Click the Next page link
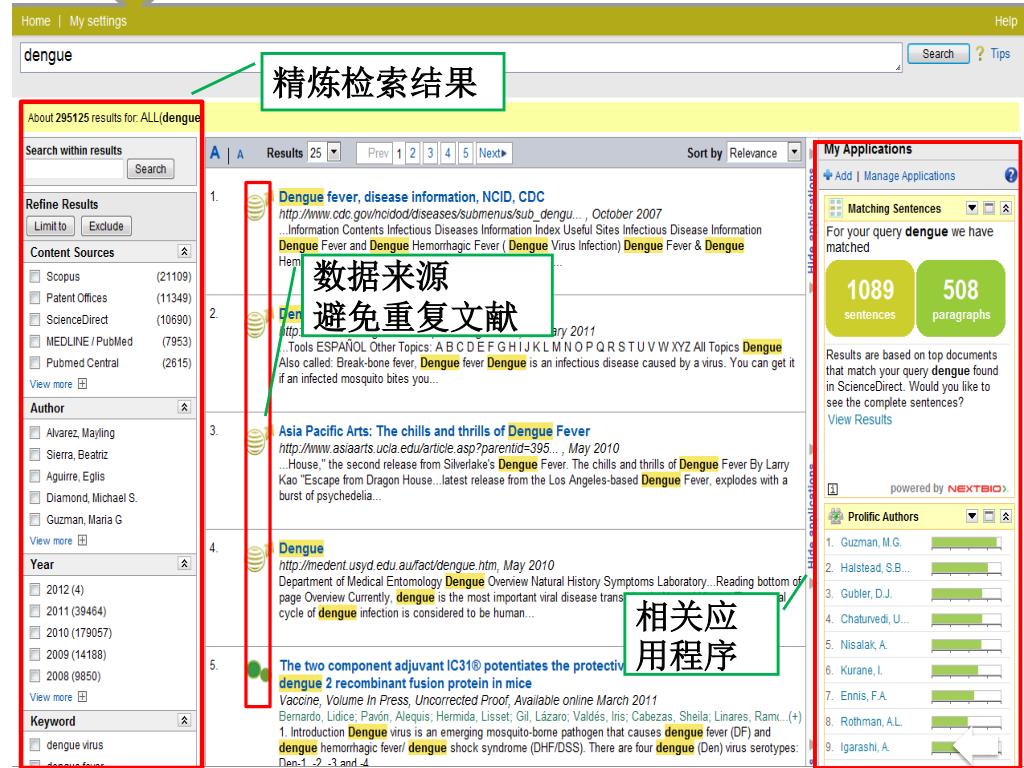Image resolution: width=1024 pixels, height=768 pixels. [493, 153]
